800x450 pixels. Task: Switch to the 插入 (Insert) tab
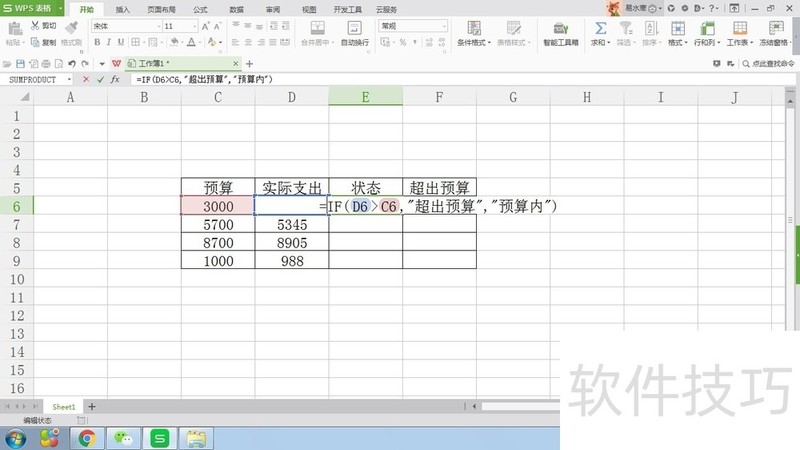pos(122,10)
